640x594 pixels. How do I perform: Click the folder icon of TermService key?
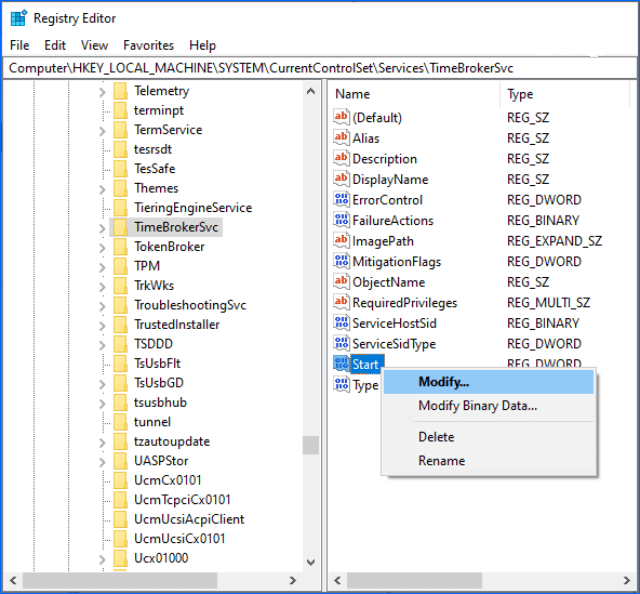click(x=120, y=130)
